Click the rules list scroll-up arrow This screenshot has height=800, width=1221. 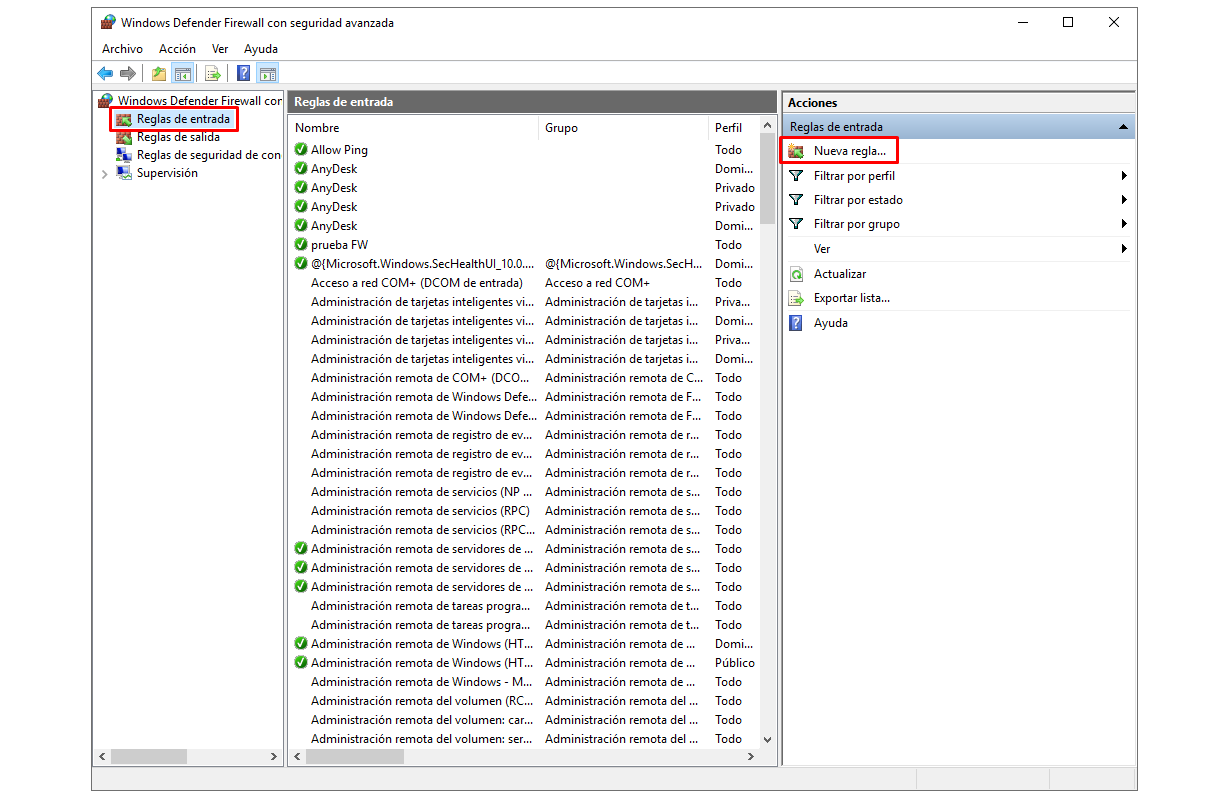[768, 126]
